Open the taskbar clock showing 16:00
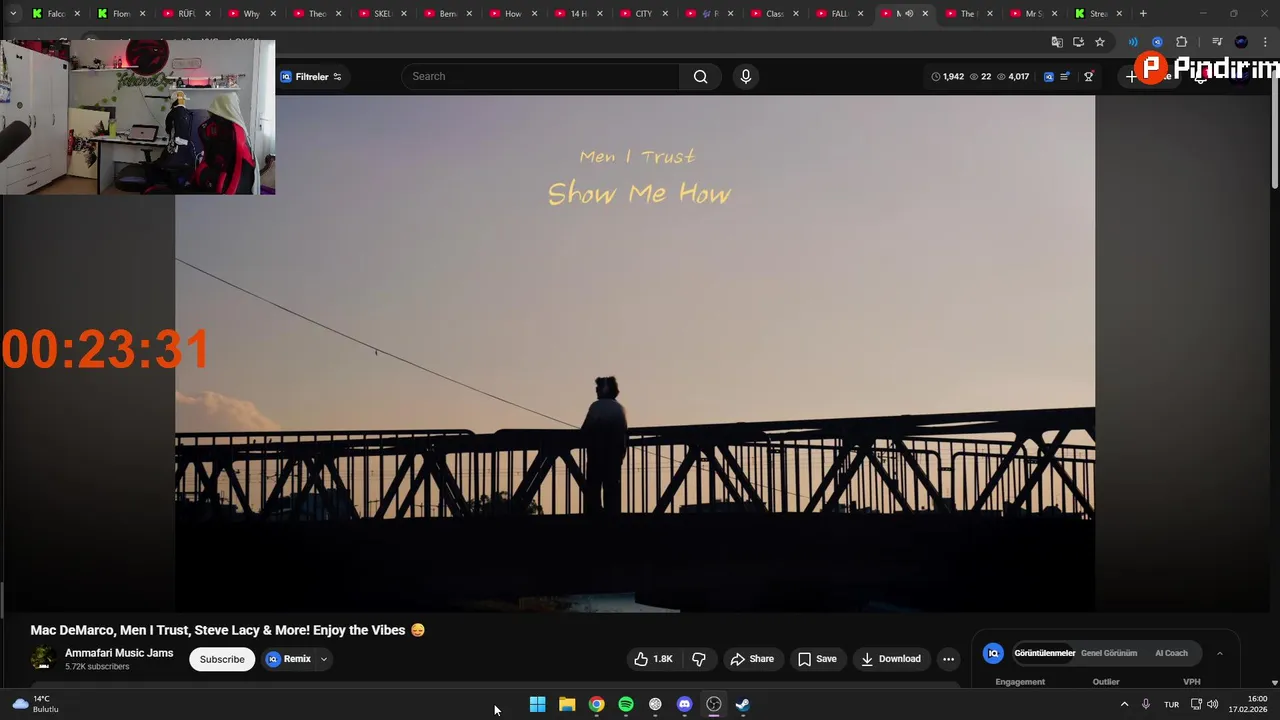 click(1248, 704)
